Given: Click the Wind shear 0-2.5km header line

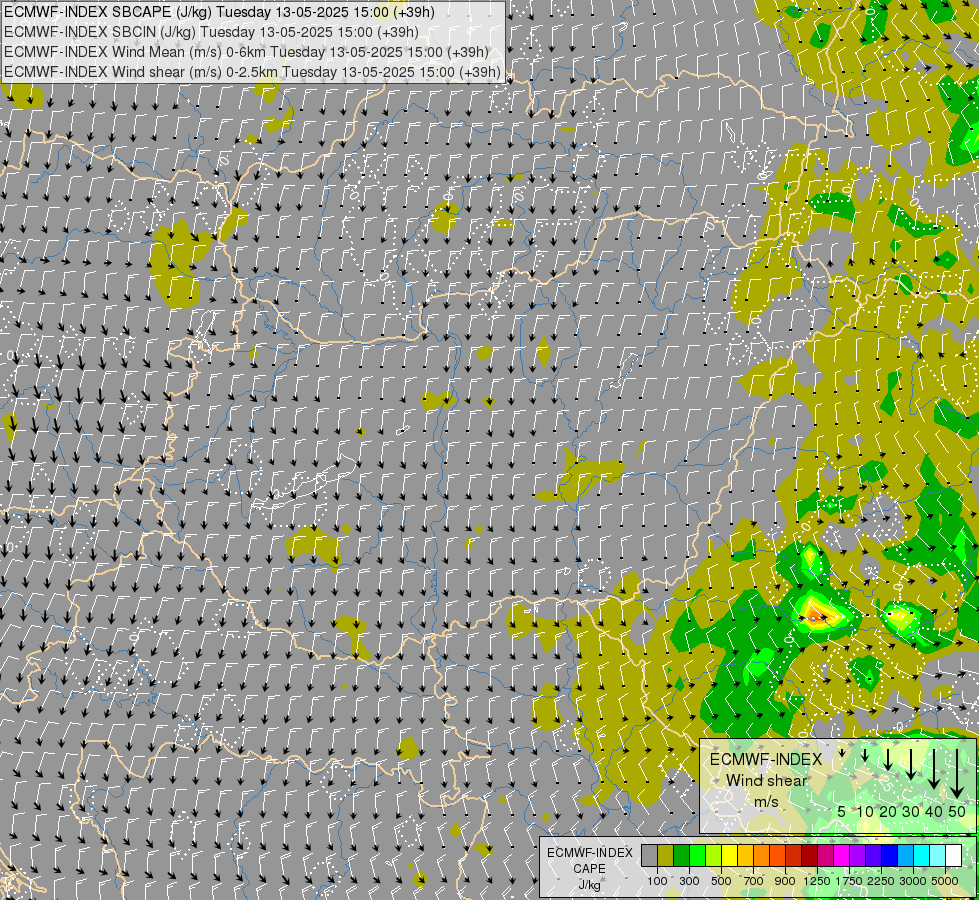Looking at the screenshot, I should pyautogui.click(x=253, y=72).
